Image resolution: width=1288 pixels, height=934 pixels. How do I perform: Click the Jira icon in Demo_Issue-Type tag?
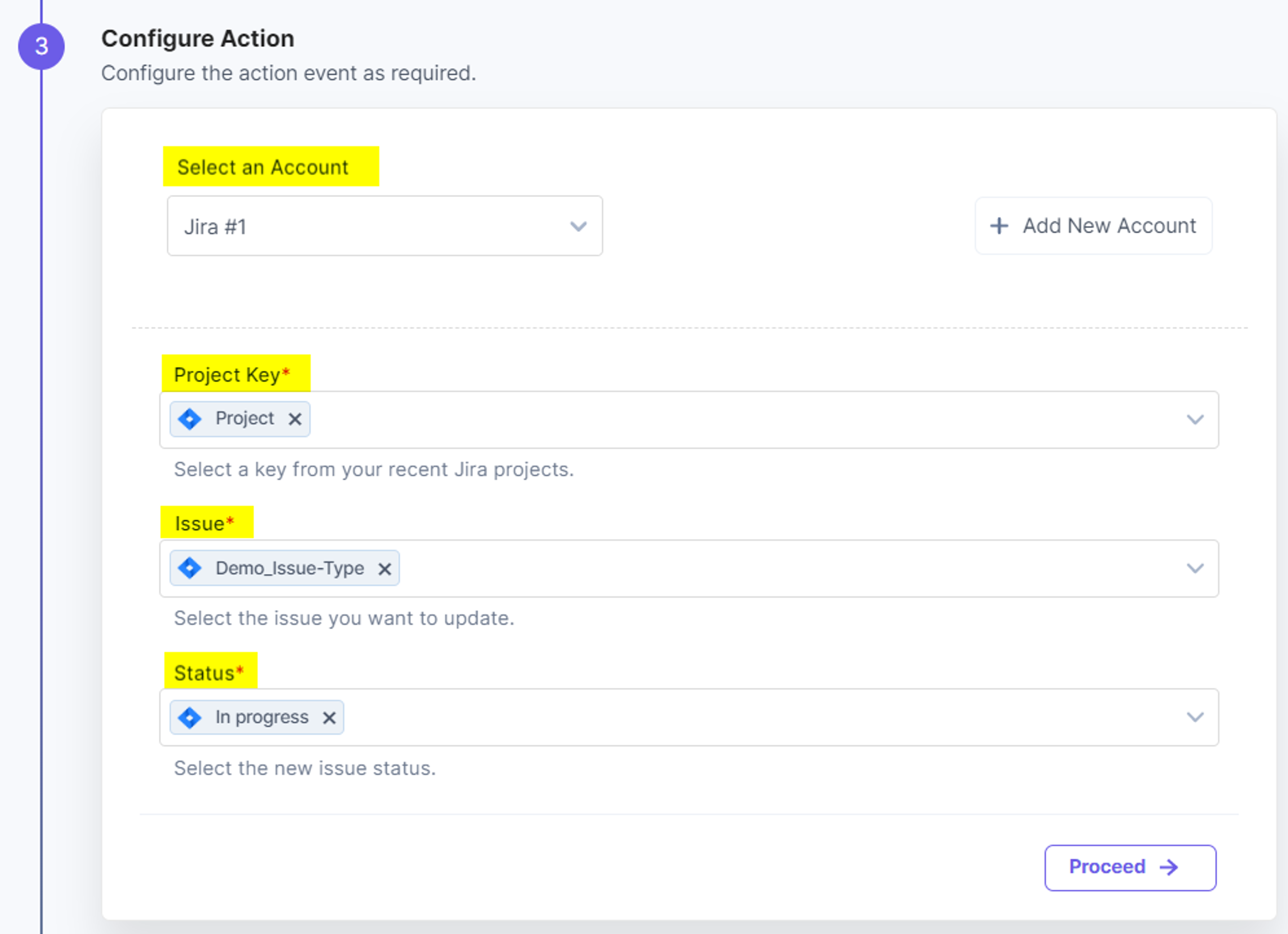click(190, 568)
